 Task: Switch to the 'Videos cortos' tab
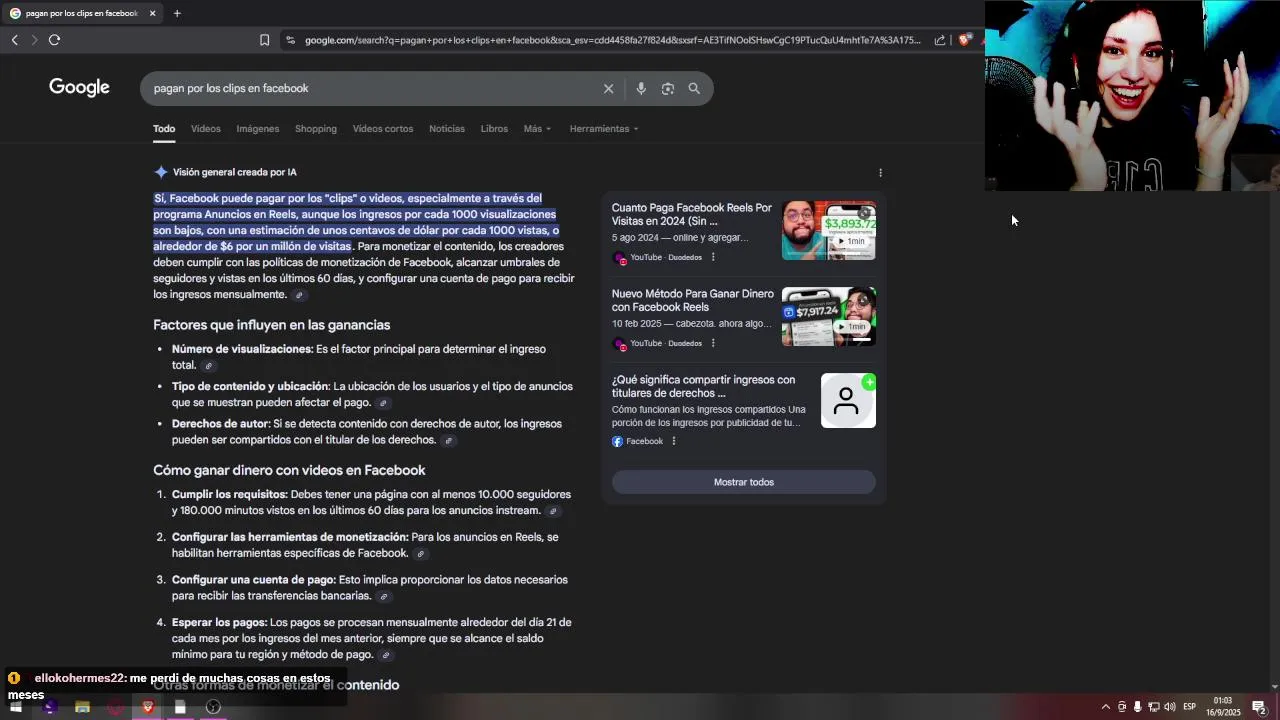(383, 129)
